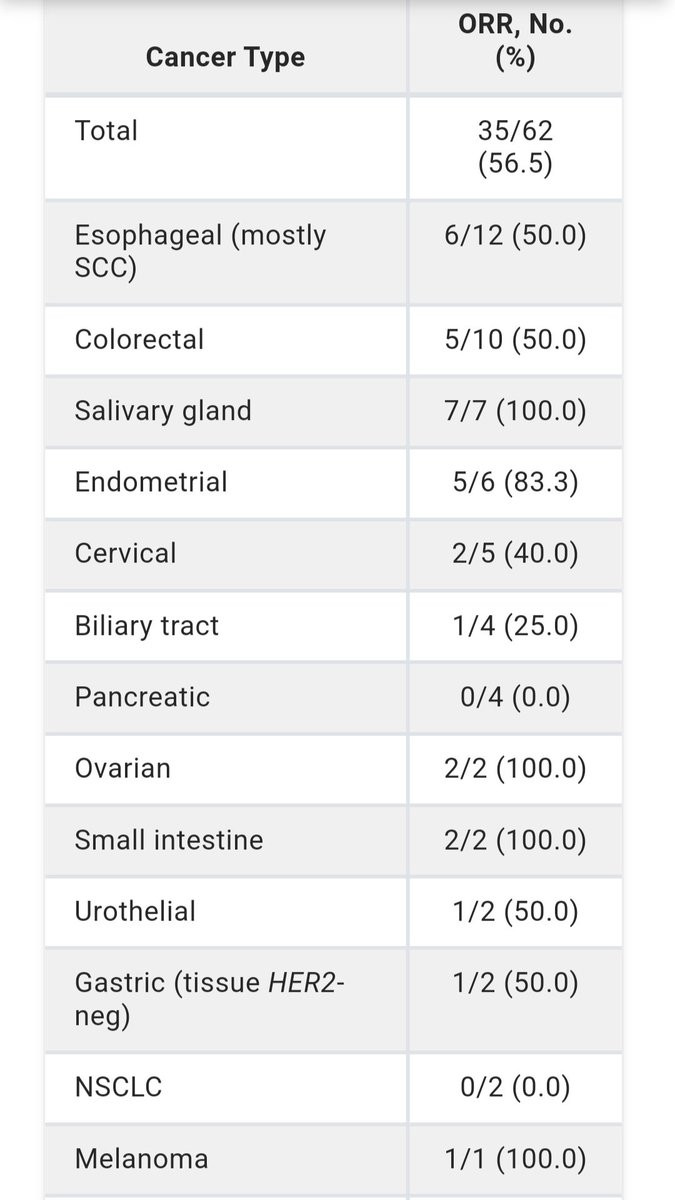Click the 6/12 (50.0) result cell
Viewport: 675px width, 1200px height.
coord(515,235)
